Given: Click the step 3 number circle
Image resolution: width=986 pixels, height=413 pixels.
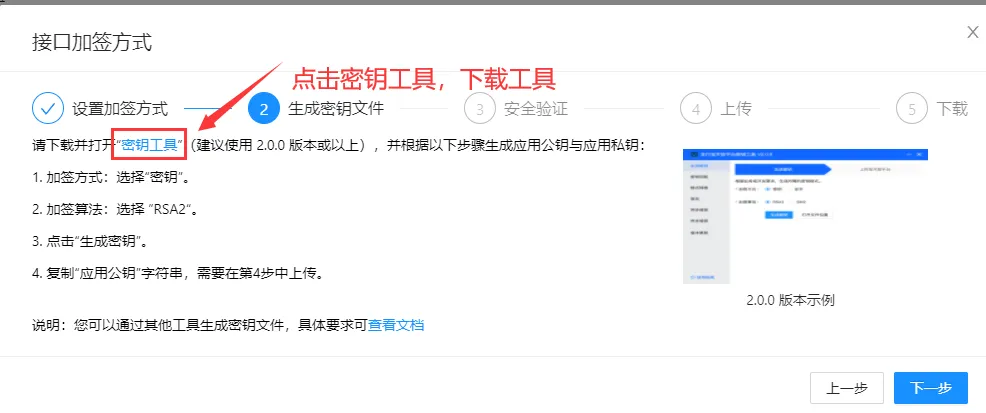Looking at the screenshot, I should (480, 108).
